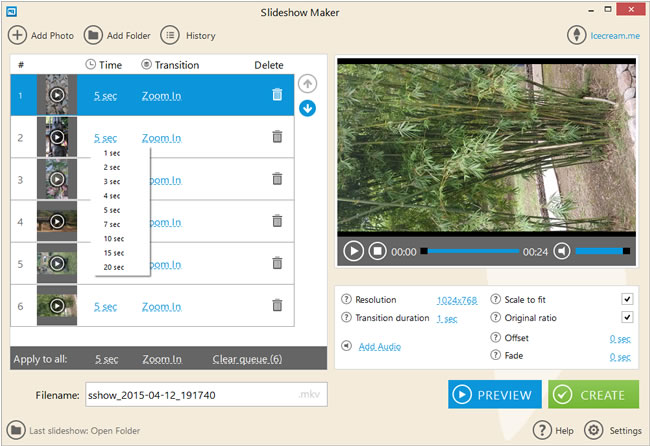The height and width of the screenshot is (446, 650).
Task: Open Settings gear icon
Action: [x=593, y=431]
